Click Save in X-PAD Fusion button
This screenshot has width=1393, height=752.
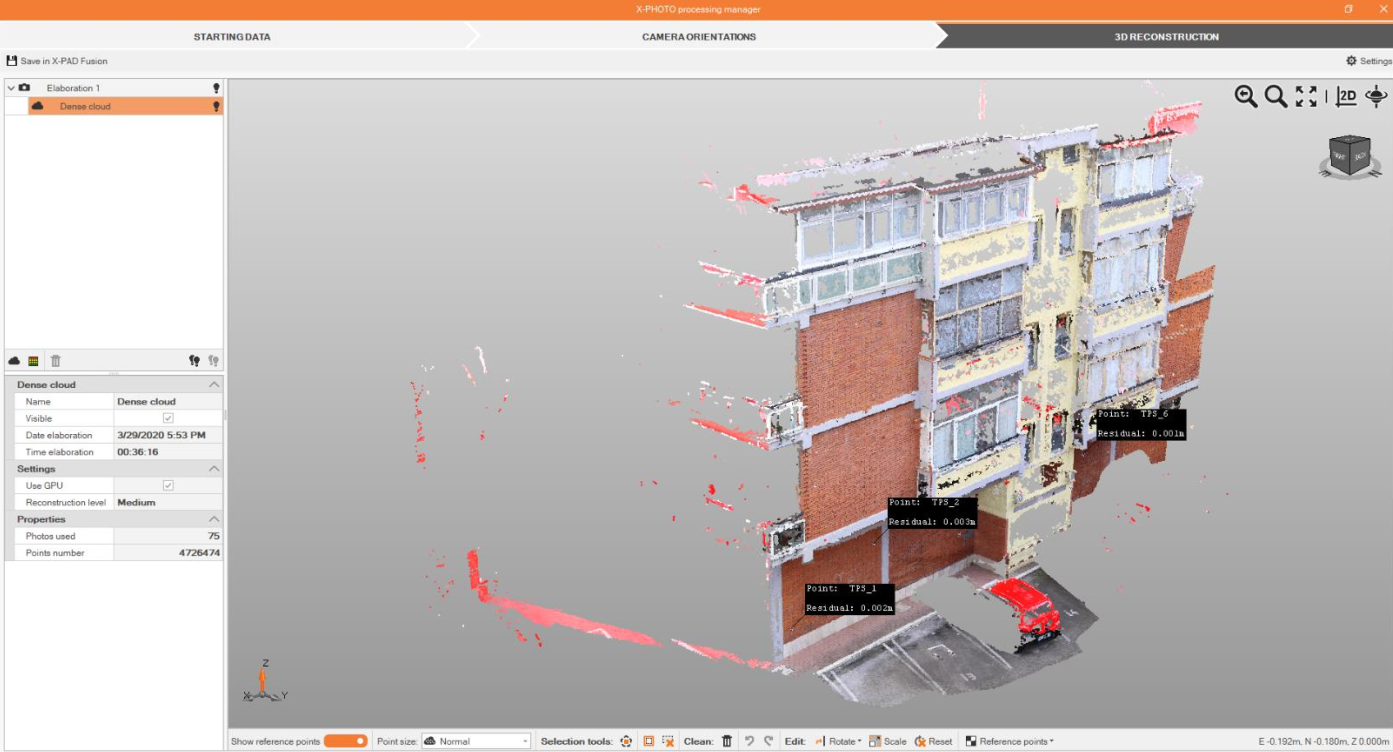[57, 61]
